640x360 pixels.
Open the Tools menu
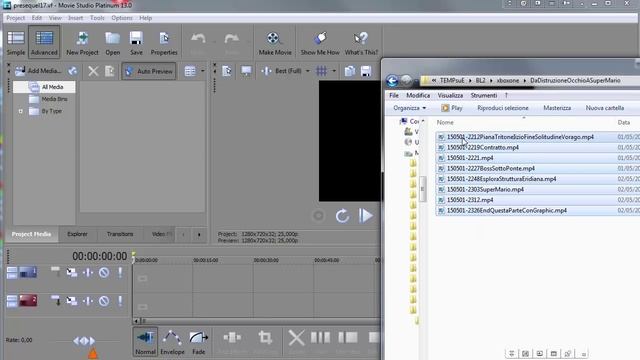click(97, 18)
